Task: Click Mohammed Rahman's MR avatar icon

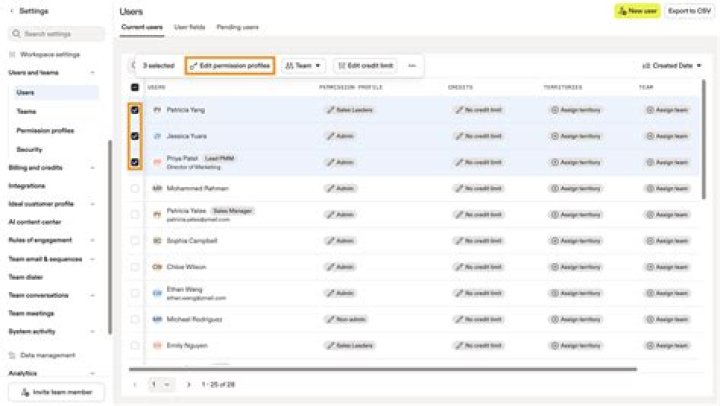Action: (x=157, y=188)
